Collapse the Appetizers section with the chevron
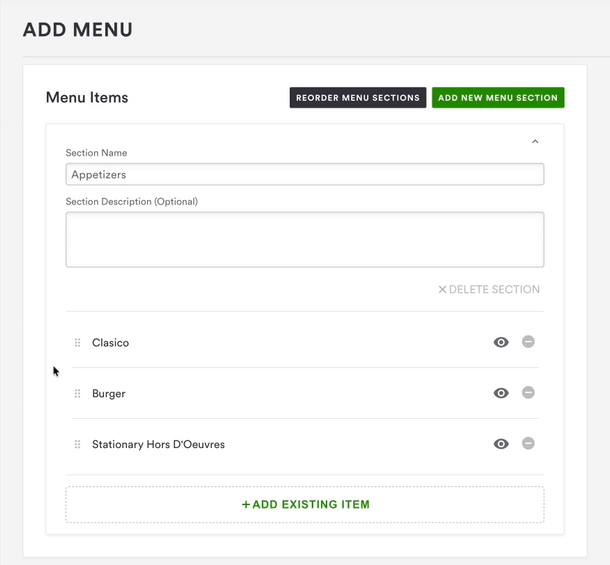 [535, 142]
